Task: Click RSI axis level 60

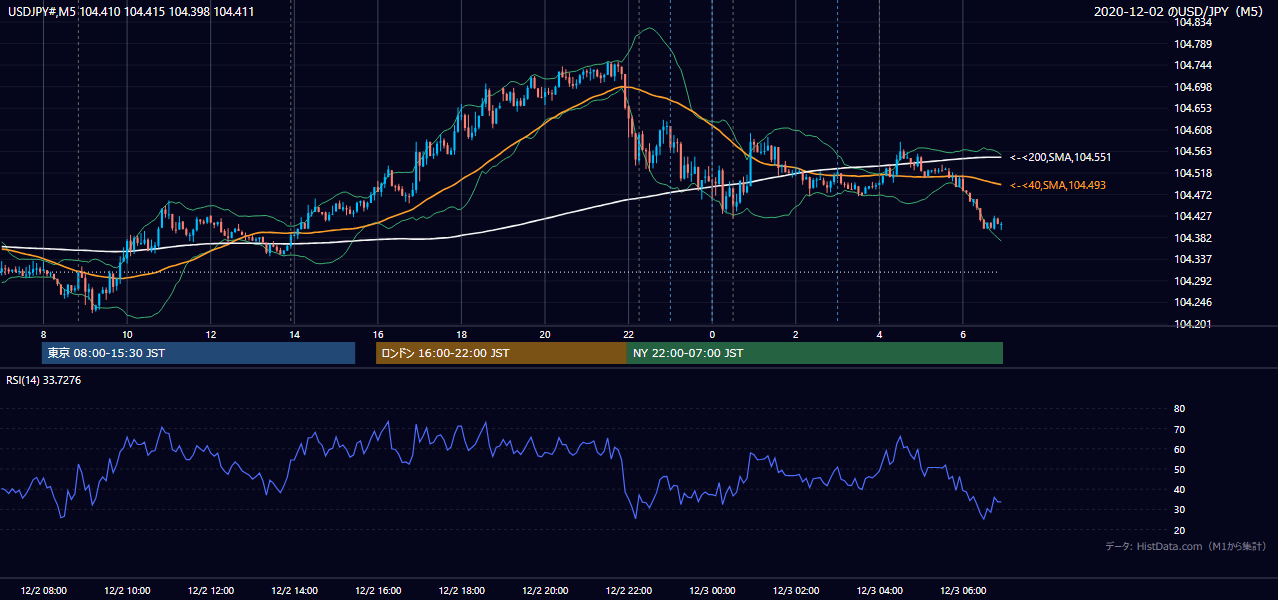Action: pyautogui.click(x=1179, y=450)
